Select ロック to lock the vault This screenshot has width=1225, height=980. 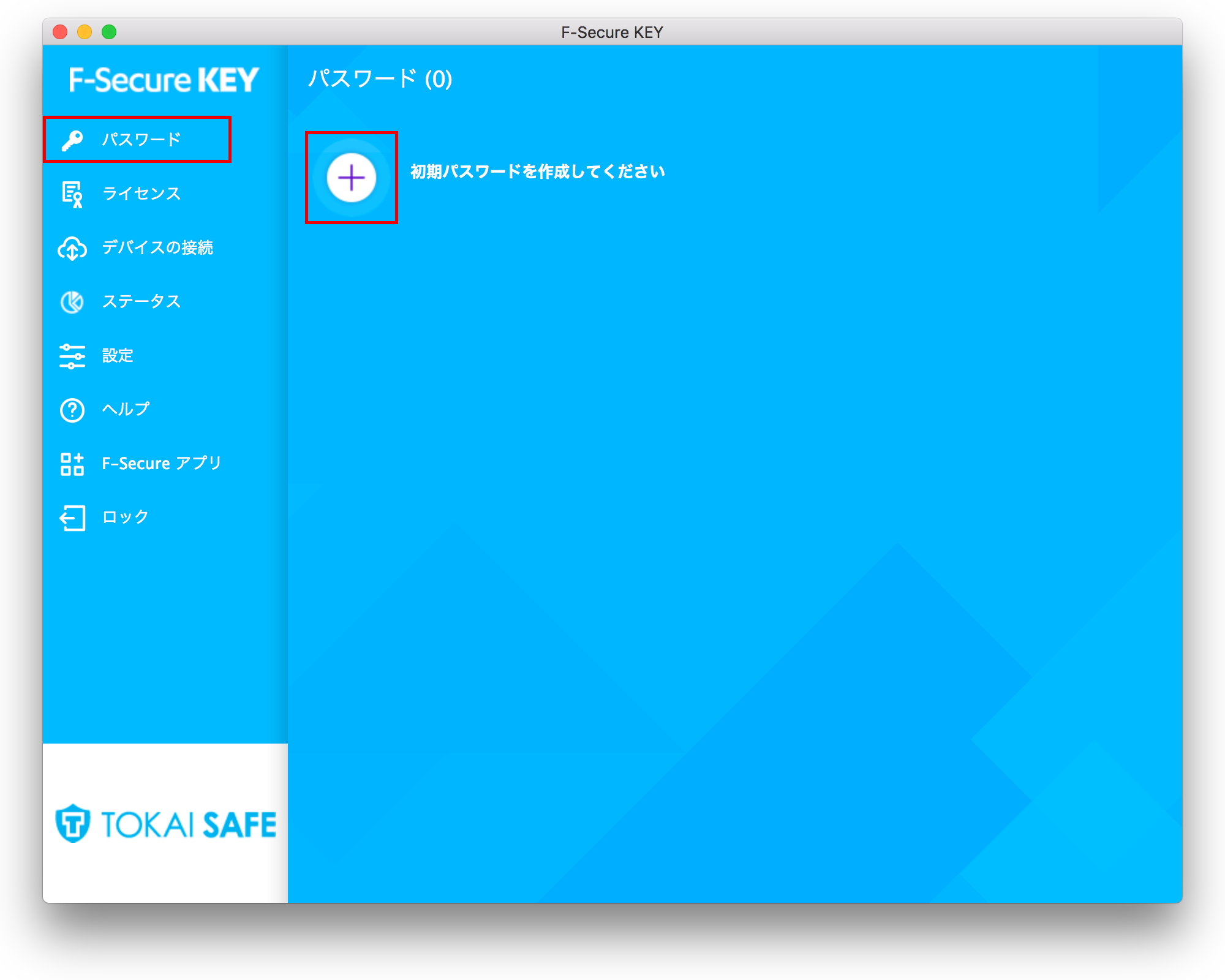(x=126, y=517)
